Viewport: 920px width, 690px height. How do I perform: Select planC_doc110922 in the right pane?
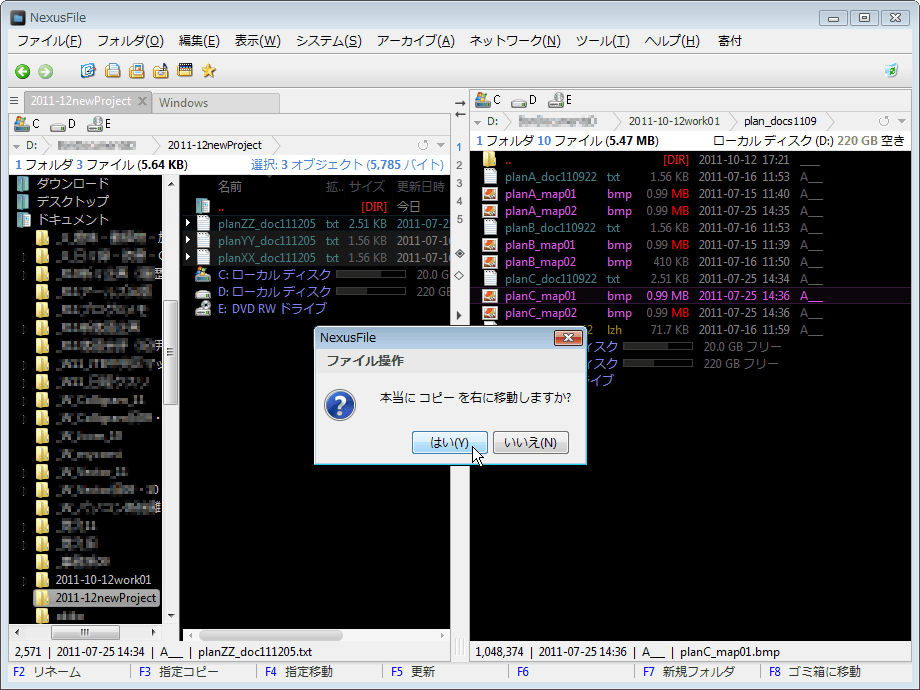coord(550,279)
